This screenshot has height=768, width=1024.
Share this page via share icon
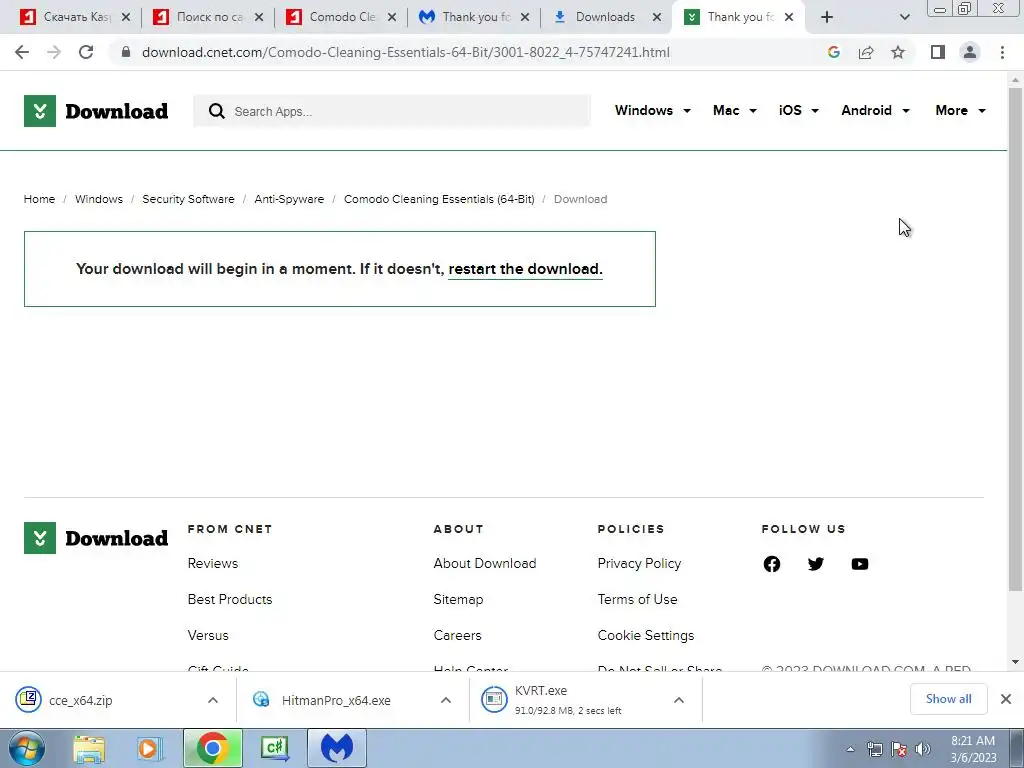pyautogui.click(x=866, y=52)
